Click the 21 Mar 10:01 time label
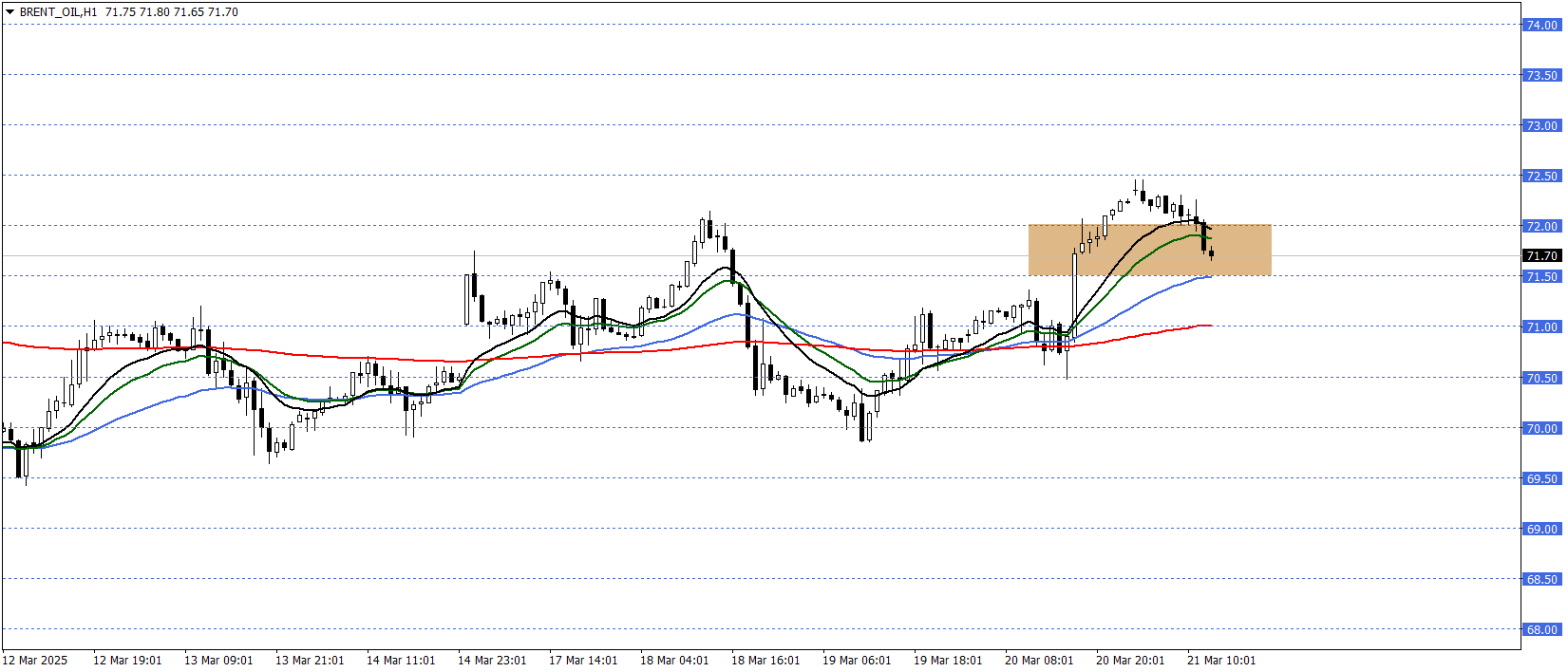Image resolution: width=1568 pixels, height=672 pixels. click(x=1221, y=661)
